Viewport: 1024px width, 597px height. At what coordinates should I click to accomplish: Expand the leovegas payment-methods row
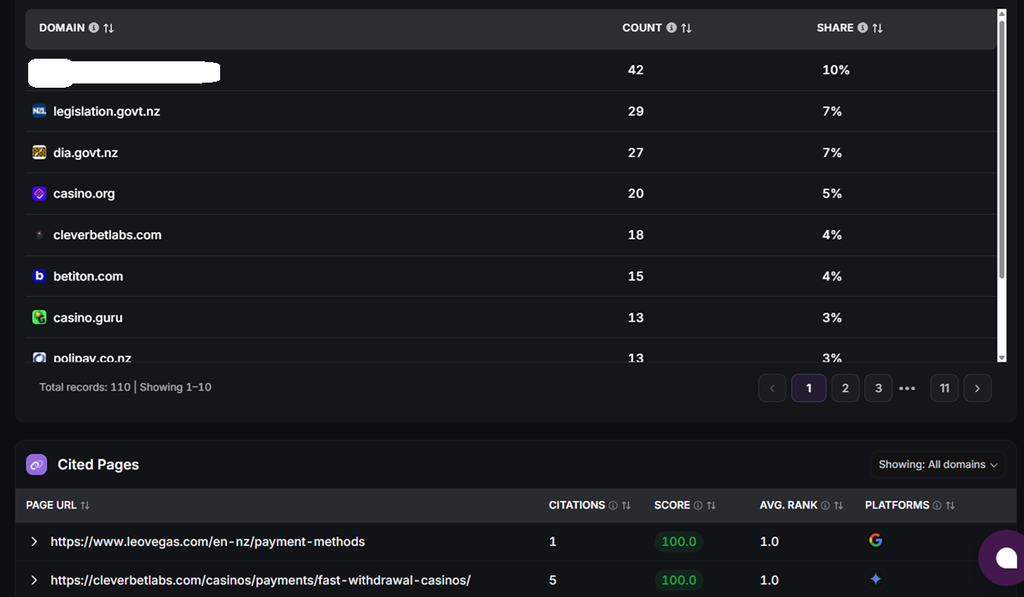point(34,541)
